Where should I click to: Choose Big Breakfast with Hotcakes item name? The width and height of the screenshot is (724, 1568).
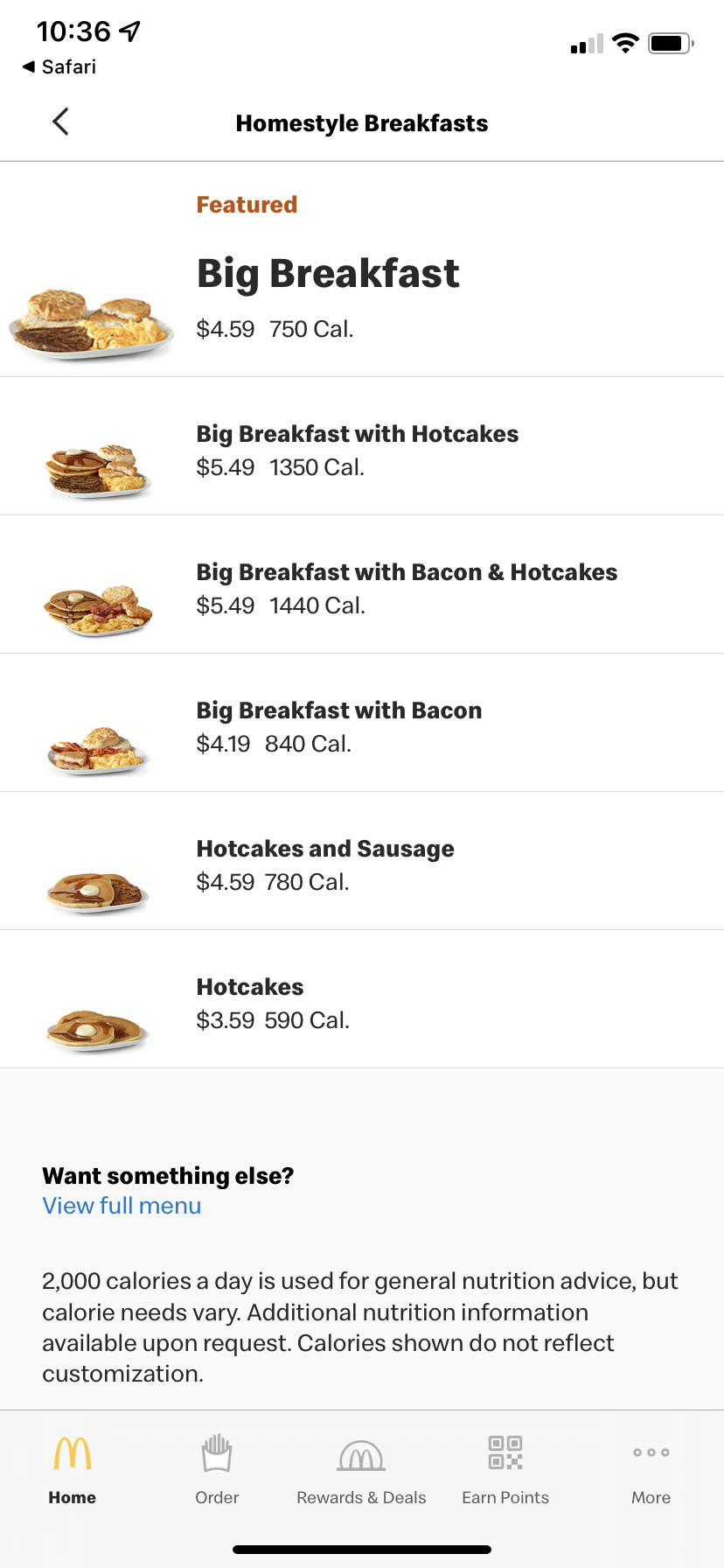pyautogui.click(x=358, y=434)
